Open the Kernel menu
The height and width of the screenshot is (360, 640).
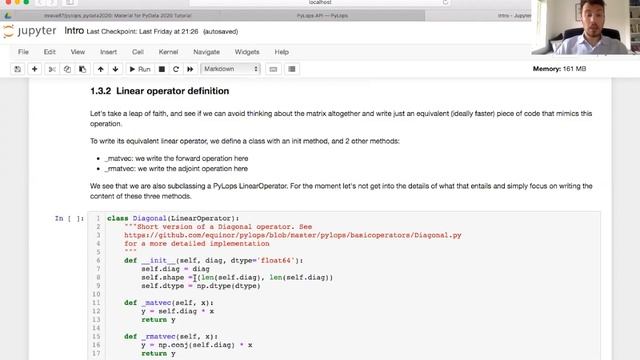tap(168, 52)
